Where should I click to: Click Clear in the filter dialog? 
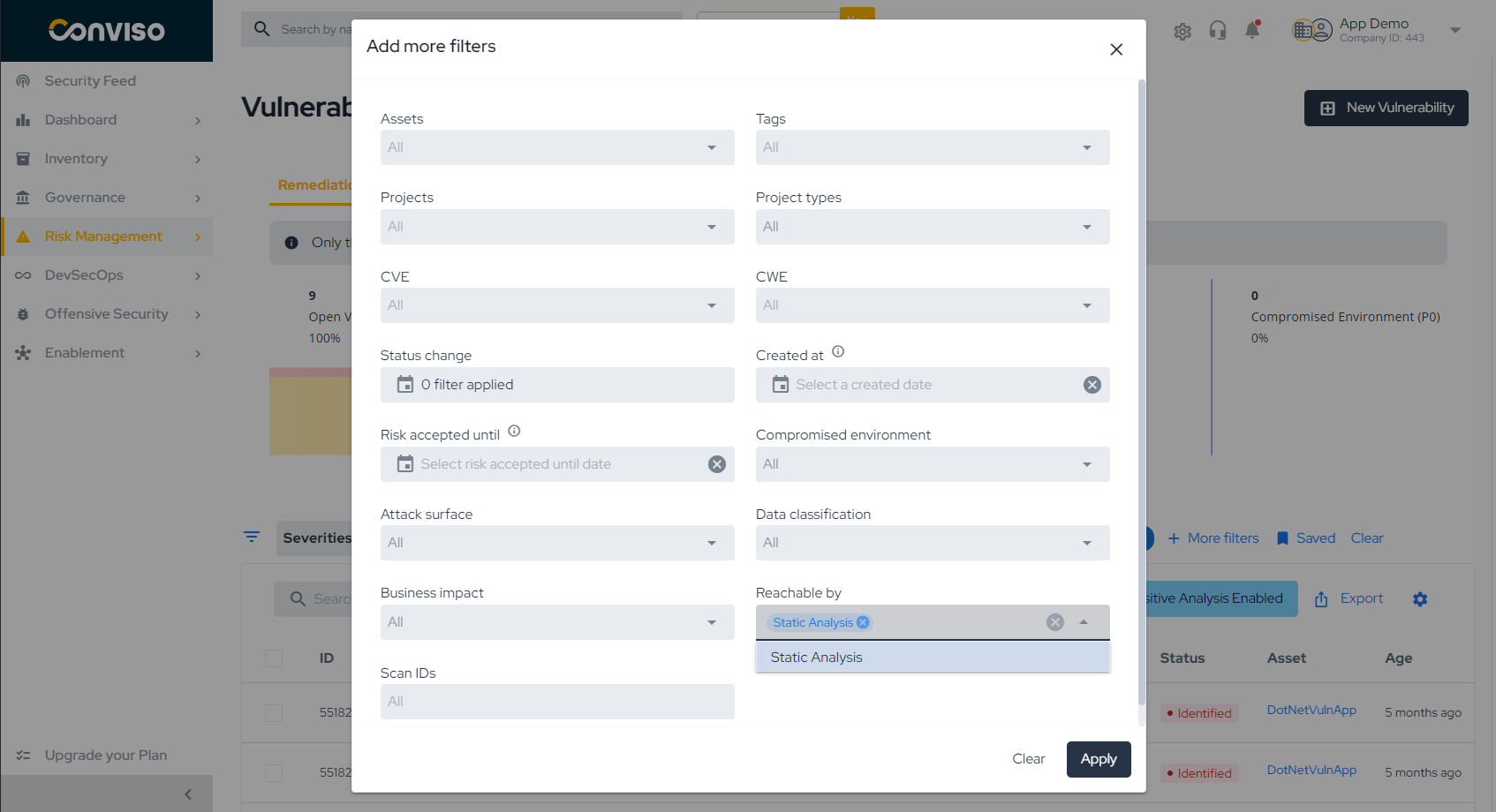click(x=1029, y=759)
